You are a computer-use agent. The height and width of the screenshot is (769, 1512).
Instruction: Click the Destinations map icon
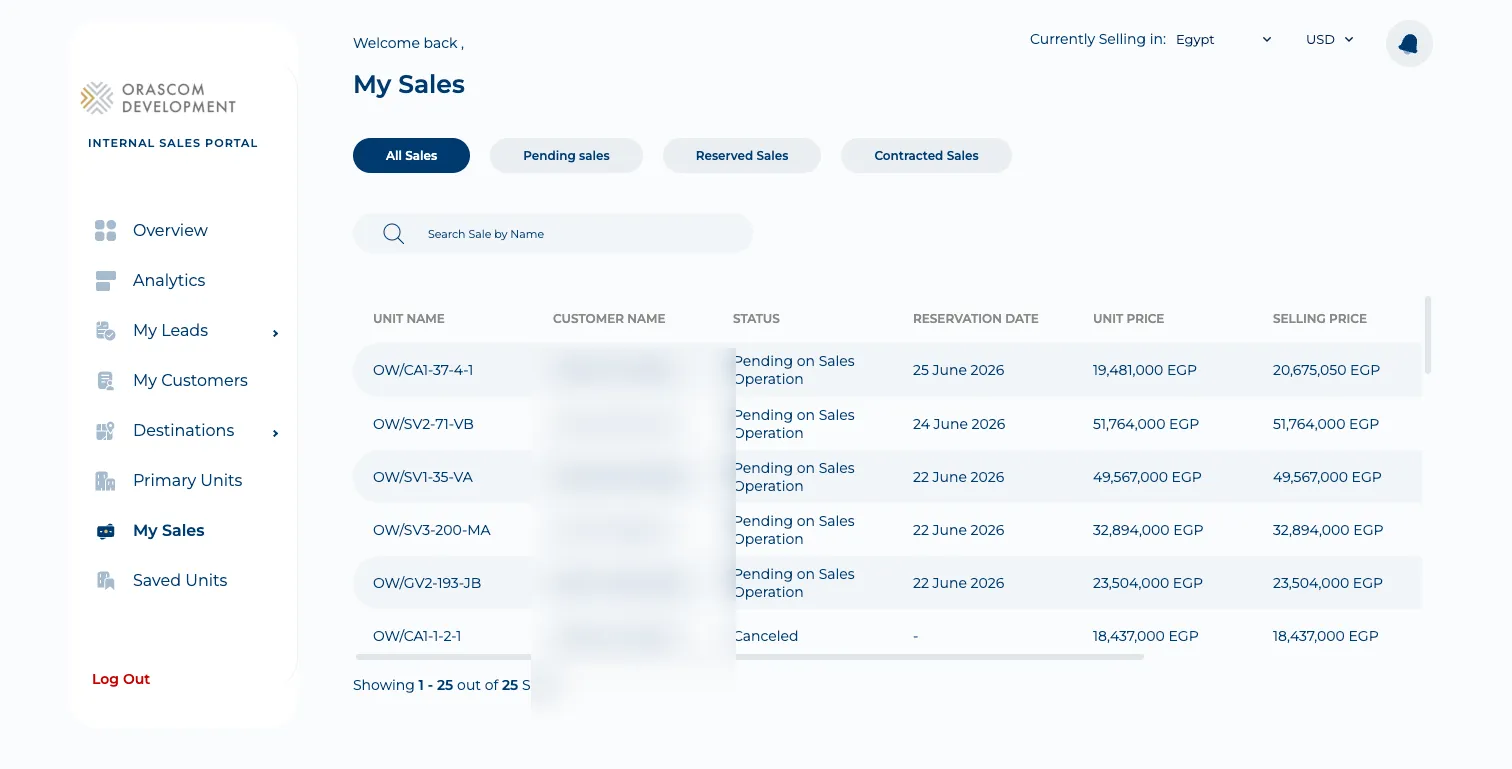[x=106, y=431]
